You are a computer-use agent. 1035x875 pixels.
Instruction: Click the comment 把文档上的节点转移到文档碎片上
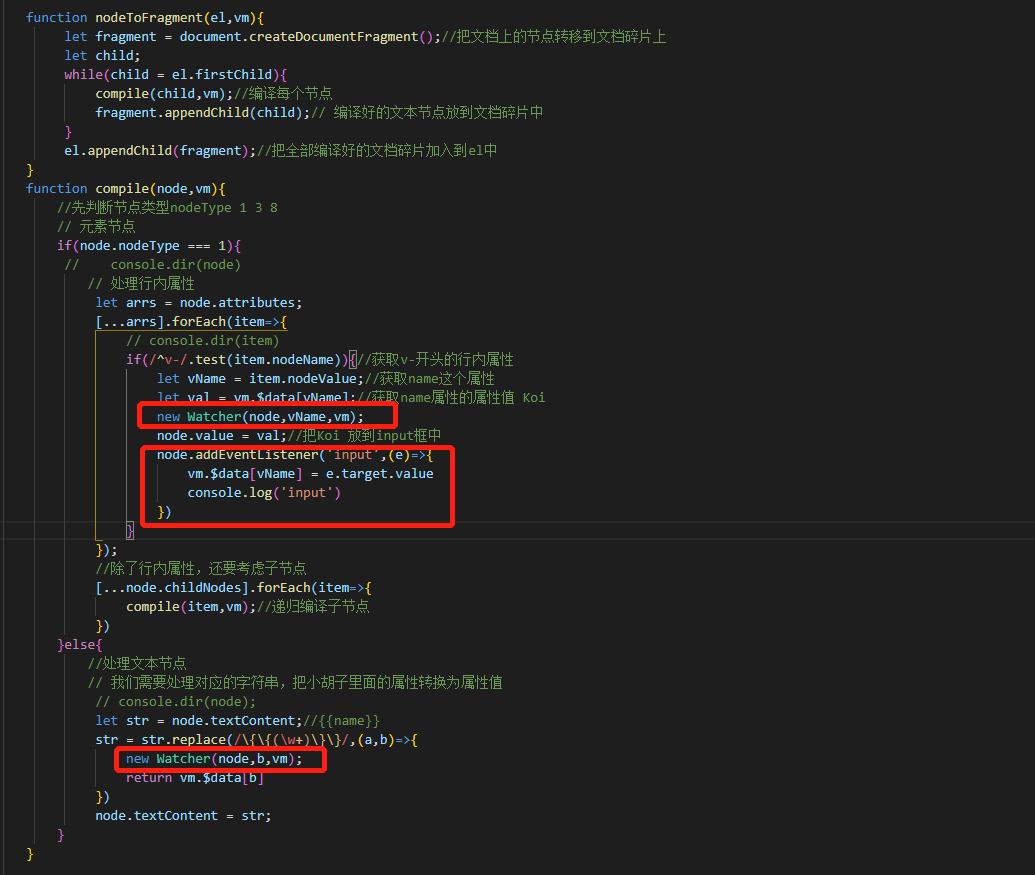tap(554, 37)
